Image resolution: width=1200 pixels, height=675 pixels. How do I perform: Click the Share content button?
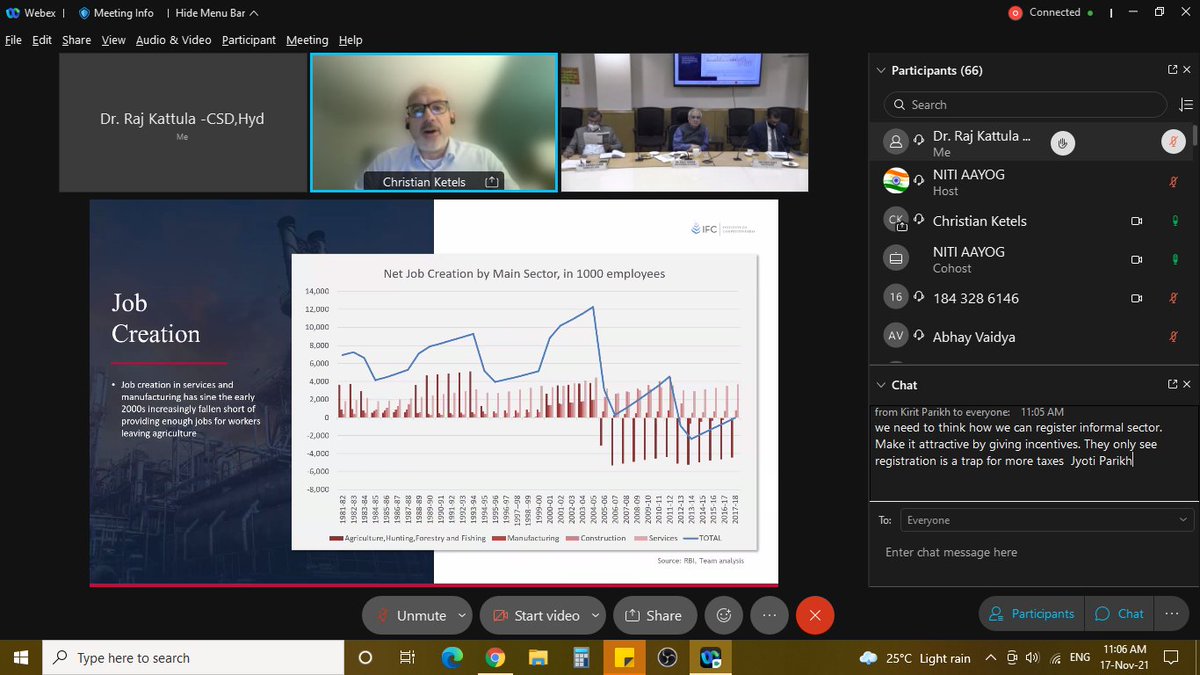point(653,615)
